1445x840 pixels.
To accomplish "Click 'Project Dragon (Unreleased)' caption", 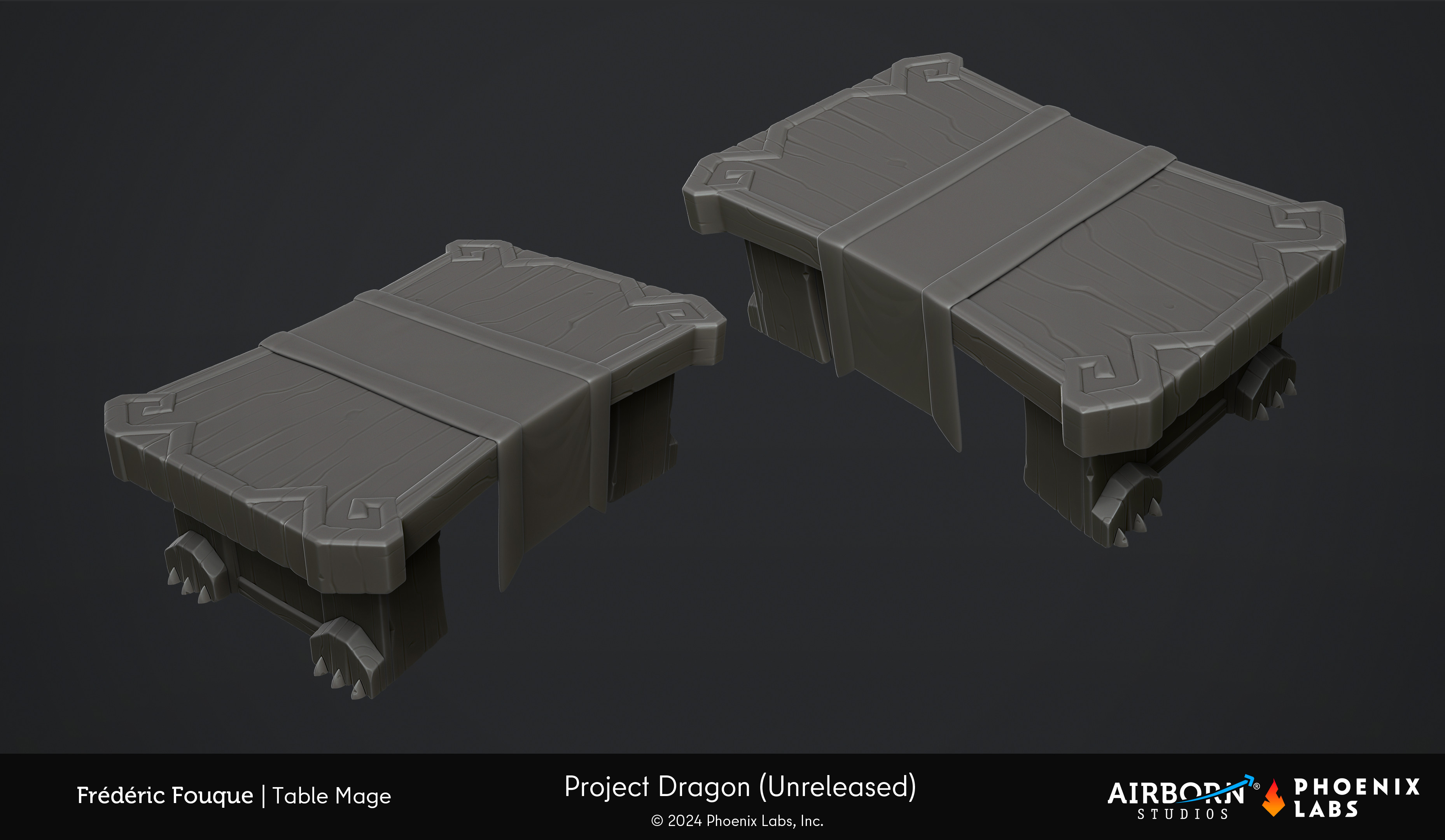I will (x=740, y=787).
